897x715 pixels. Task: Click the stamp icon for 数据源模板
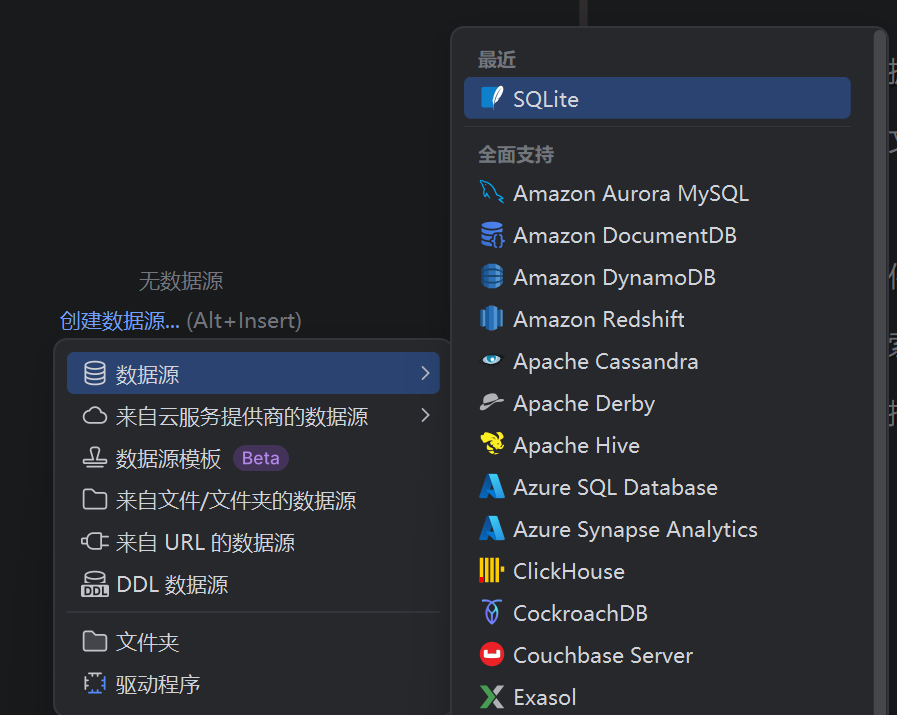click(x=95, y=458)
